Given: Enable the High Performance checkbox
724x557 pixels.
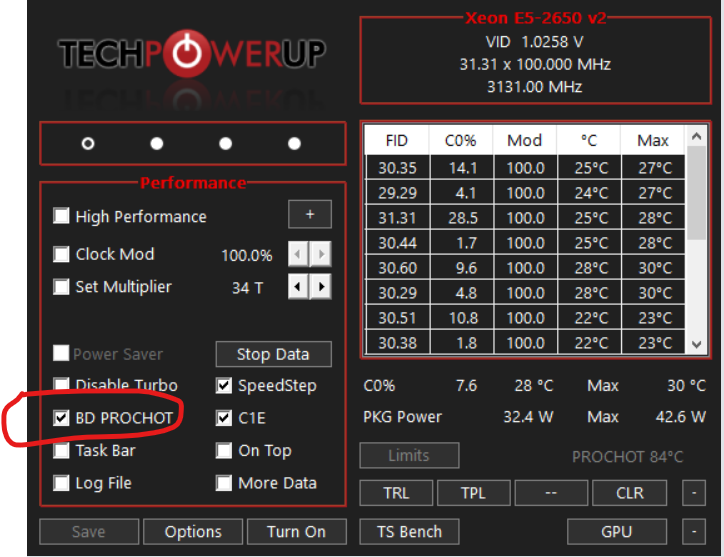Looking at the screenshot, I should 61,216.
